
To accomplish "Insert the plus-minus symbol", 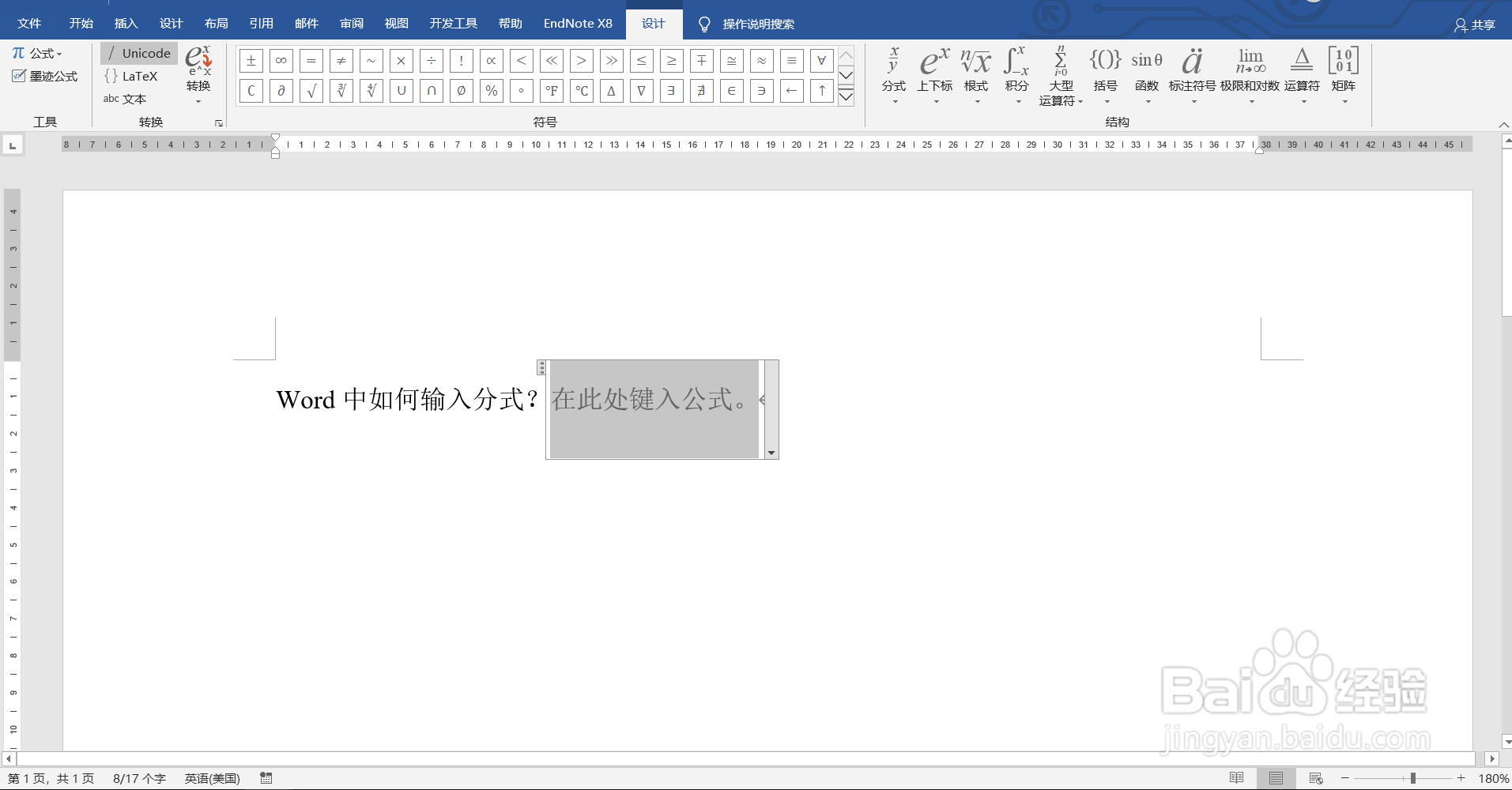I will (251, 61).
